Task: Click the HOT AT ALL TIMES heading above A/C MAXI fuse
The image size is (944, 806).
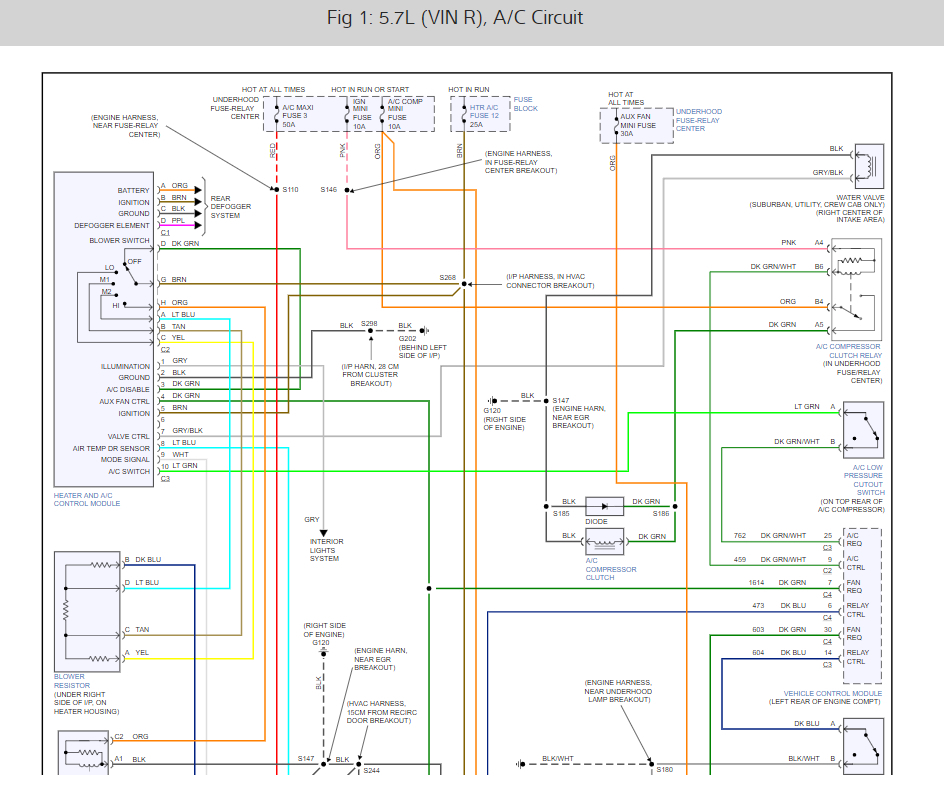Action: (x=273, y=90)
